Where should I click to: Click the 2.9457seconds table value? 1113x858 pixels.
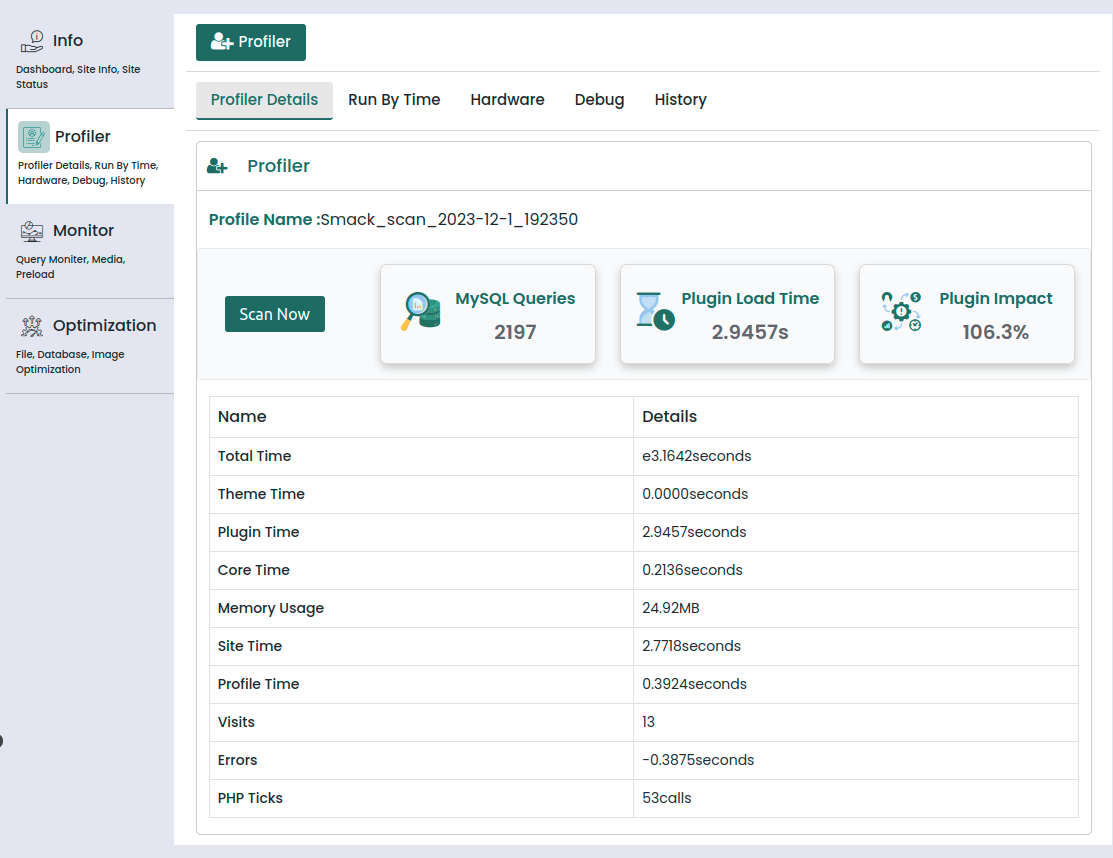point(694,532)
